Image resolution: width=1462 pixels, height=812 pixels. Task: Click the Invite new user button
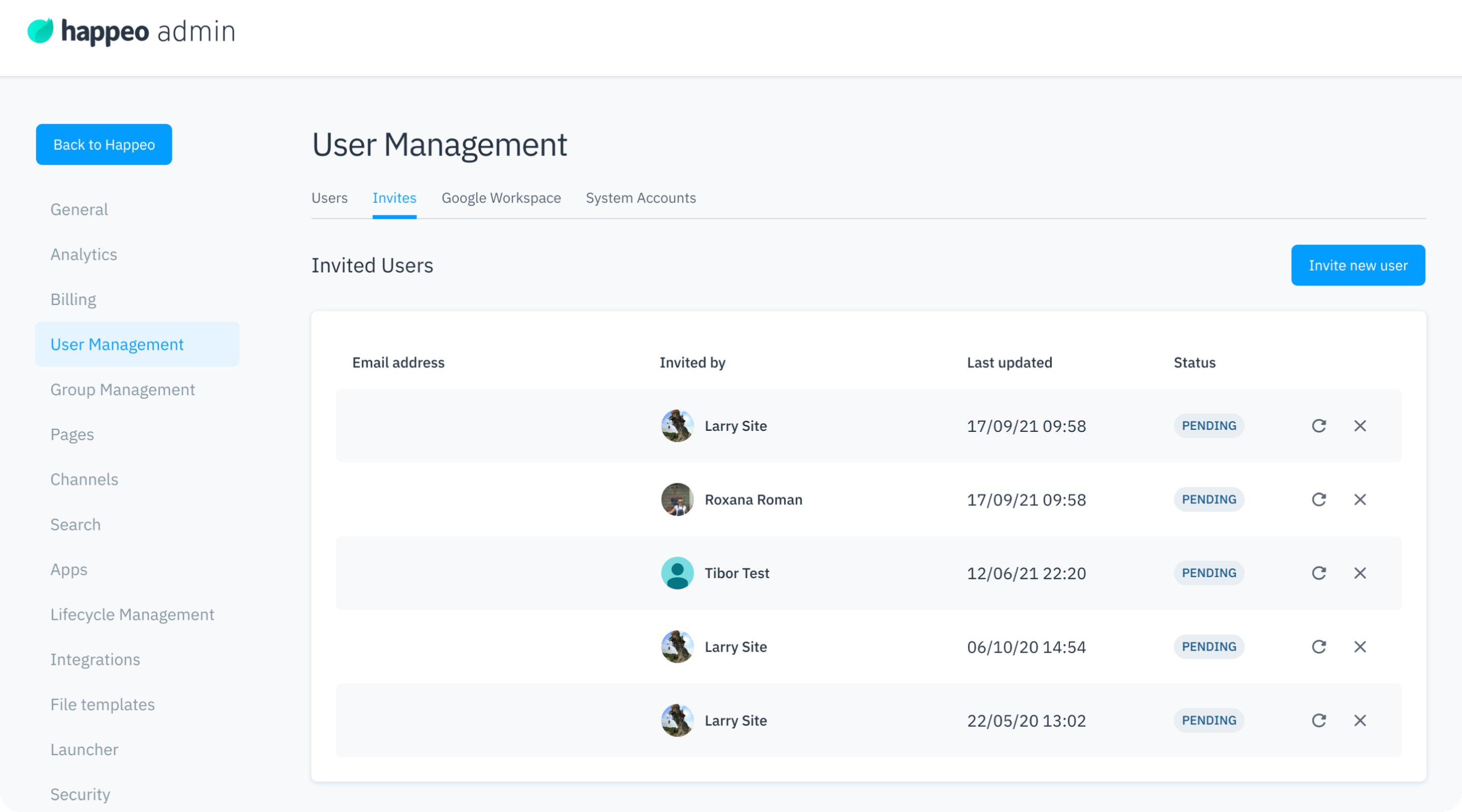click(1358, 264)
